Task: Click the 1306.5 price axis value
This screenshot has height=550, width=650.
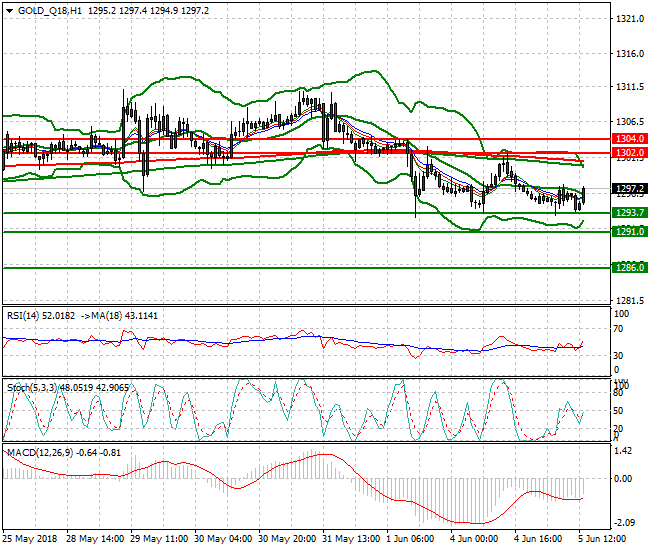Action: point(630,122)
